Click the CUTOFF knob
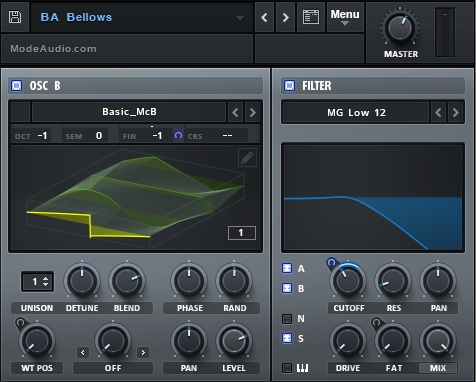This screenshot has width=476, height=382. 348,280
